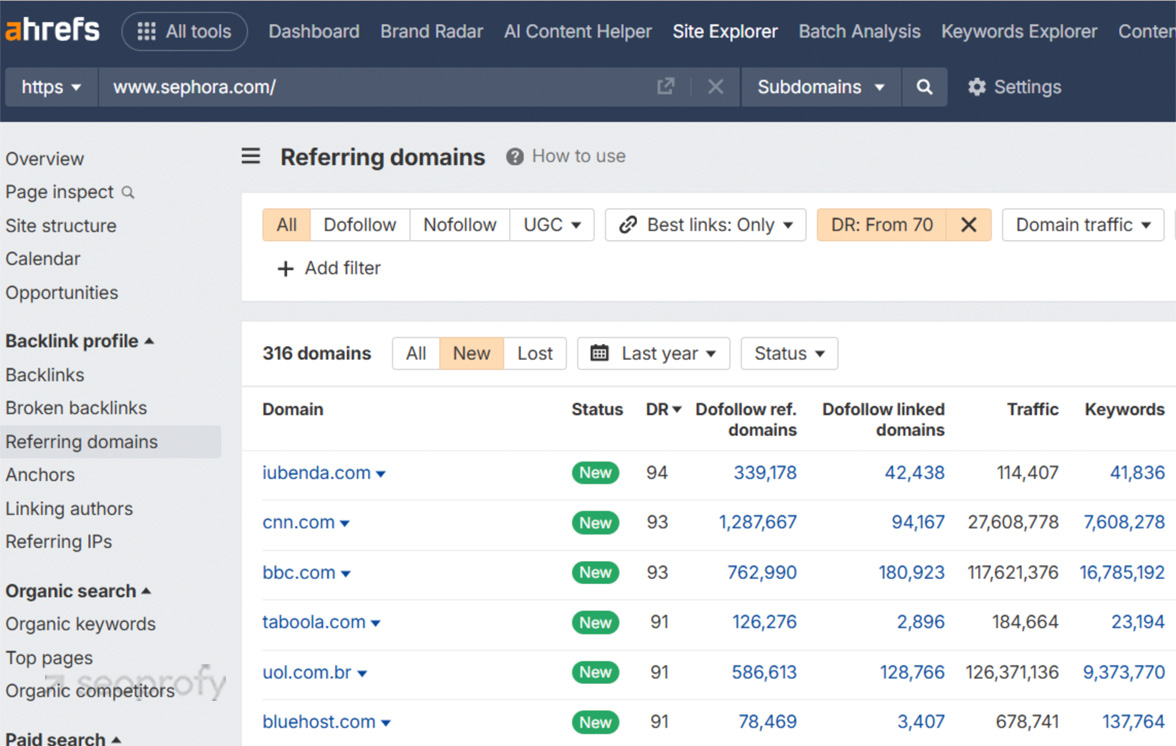The width and height of the screenshot is (1176, 746).
Task: Click the Ahrefs logo
Action: (52, 31)
